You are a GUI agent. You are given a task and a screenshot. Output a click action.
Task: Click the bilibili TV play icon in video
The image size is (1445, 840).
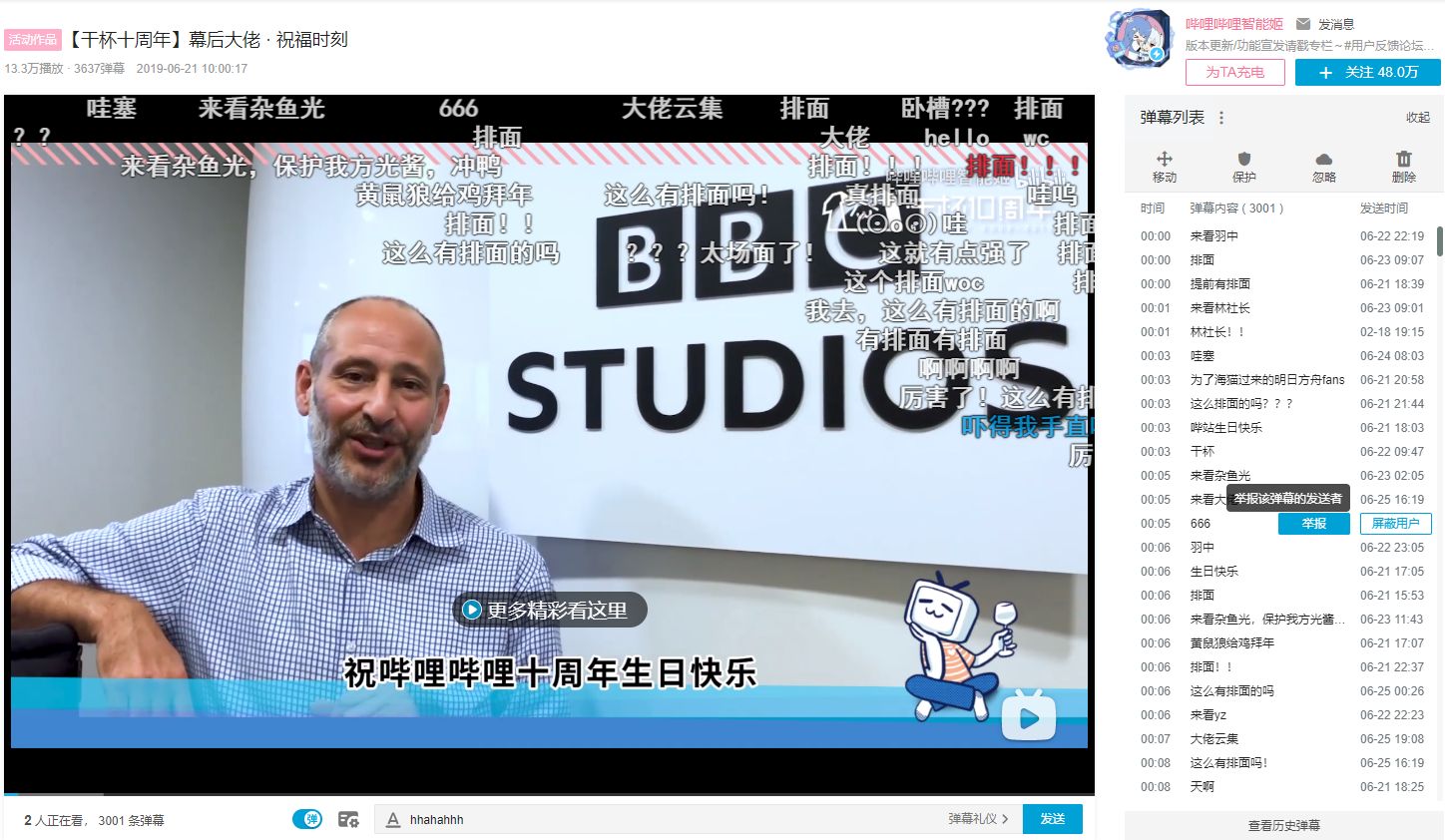tap(1029, 715)
